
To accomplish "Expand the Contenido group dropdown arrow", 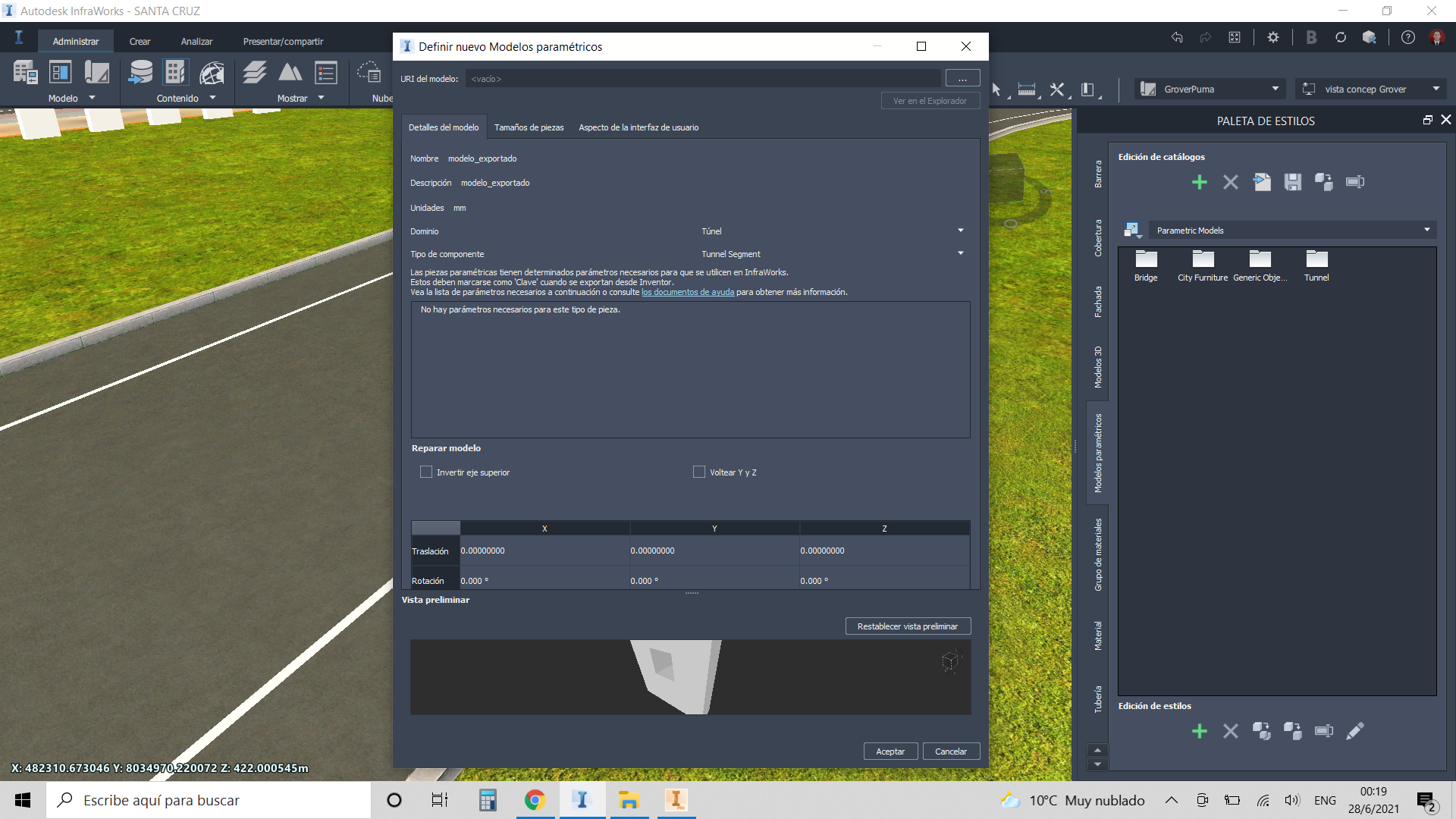I will pos(213,98).
